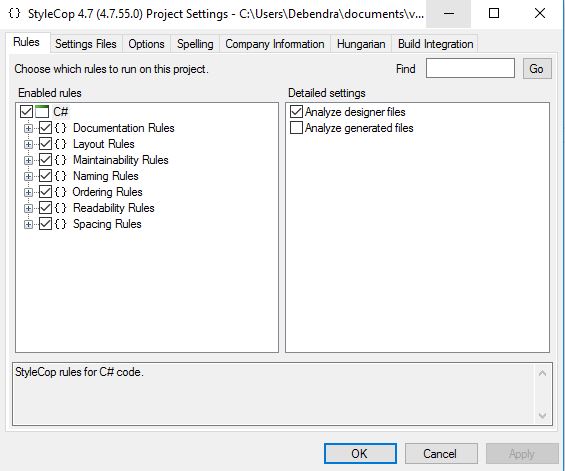Image resolution: width=565 pixels, height=471 pixels.
Task: Expand the Spacing Rules node
Action: pos(28,225)
